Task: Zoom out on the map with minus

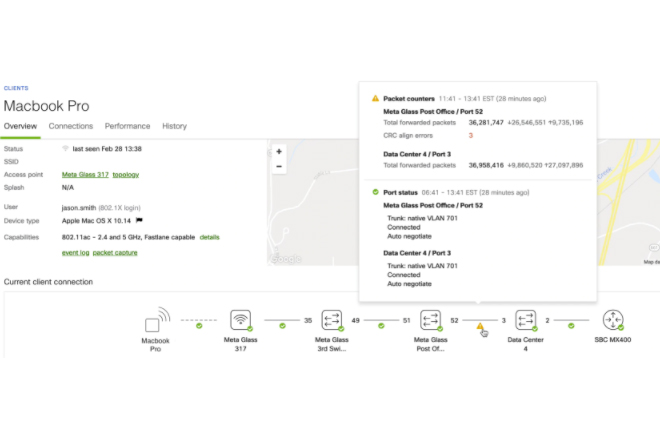Action: (x=279, y=167)
